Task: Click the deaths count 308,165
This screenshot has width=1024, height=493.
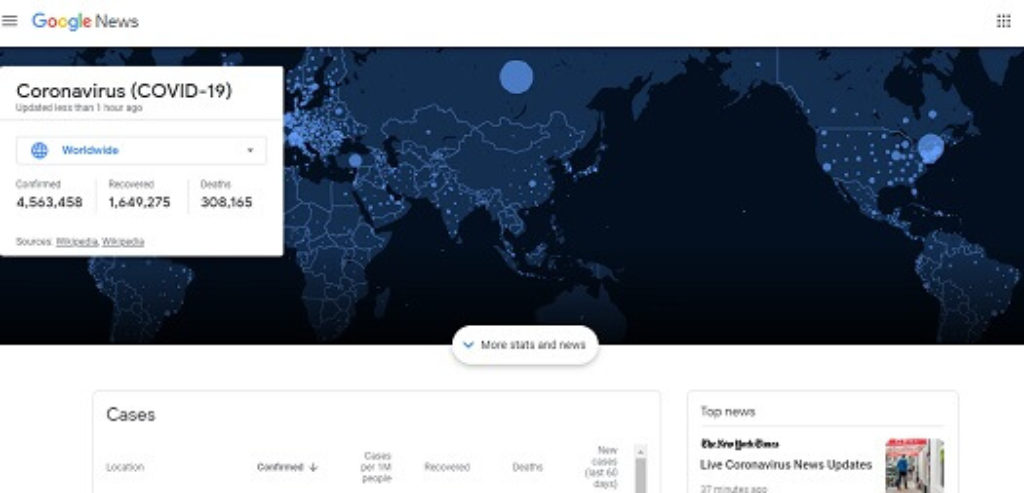Action: click(x=226, y=202)
